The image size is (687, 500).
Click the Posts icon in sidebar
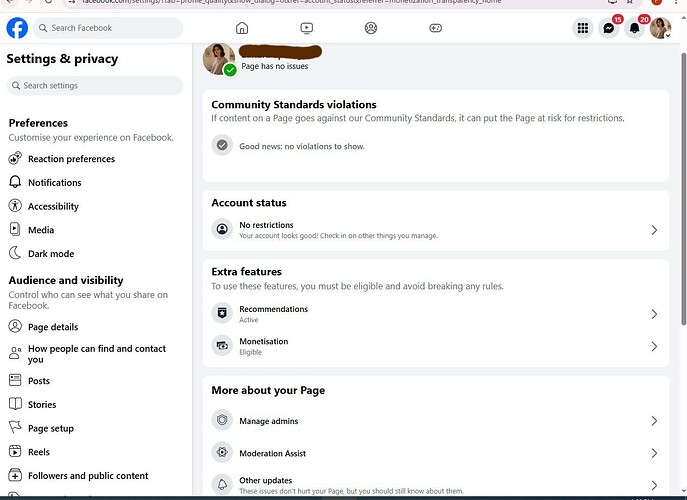tap(15, 380)
